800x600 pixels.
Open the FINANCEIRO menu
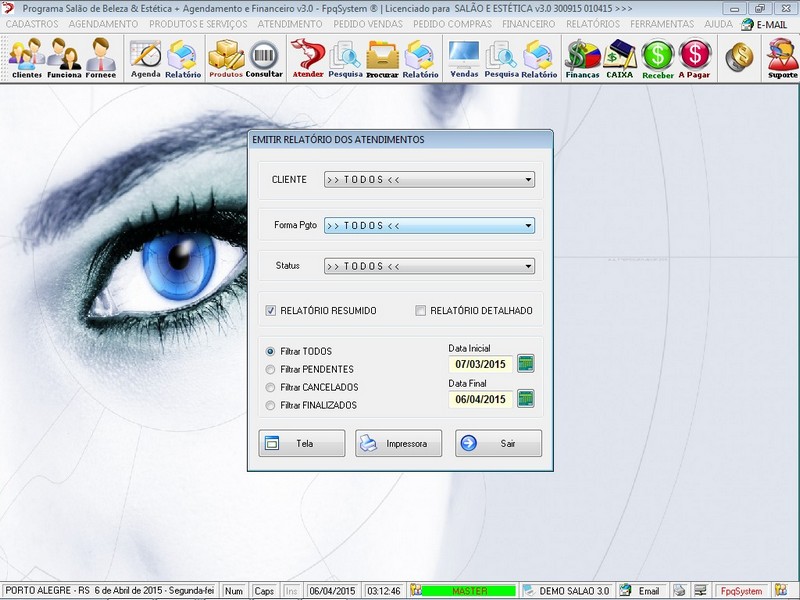pos(528,24)
